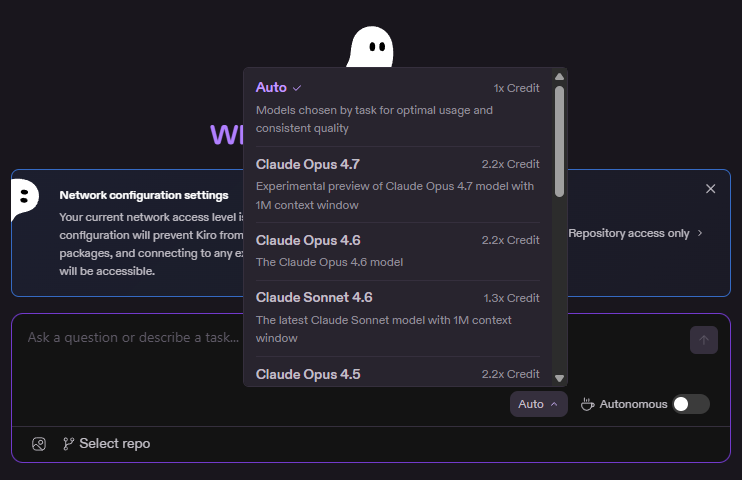Select Claude Sonnet 4.6 model
The width and height of the screenshot is (742, 480).
[398, 318]
